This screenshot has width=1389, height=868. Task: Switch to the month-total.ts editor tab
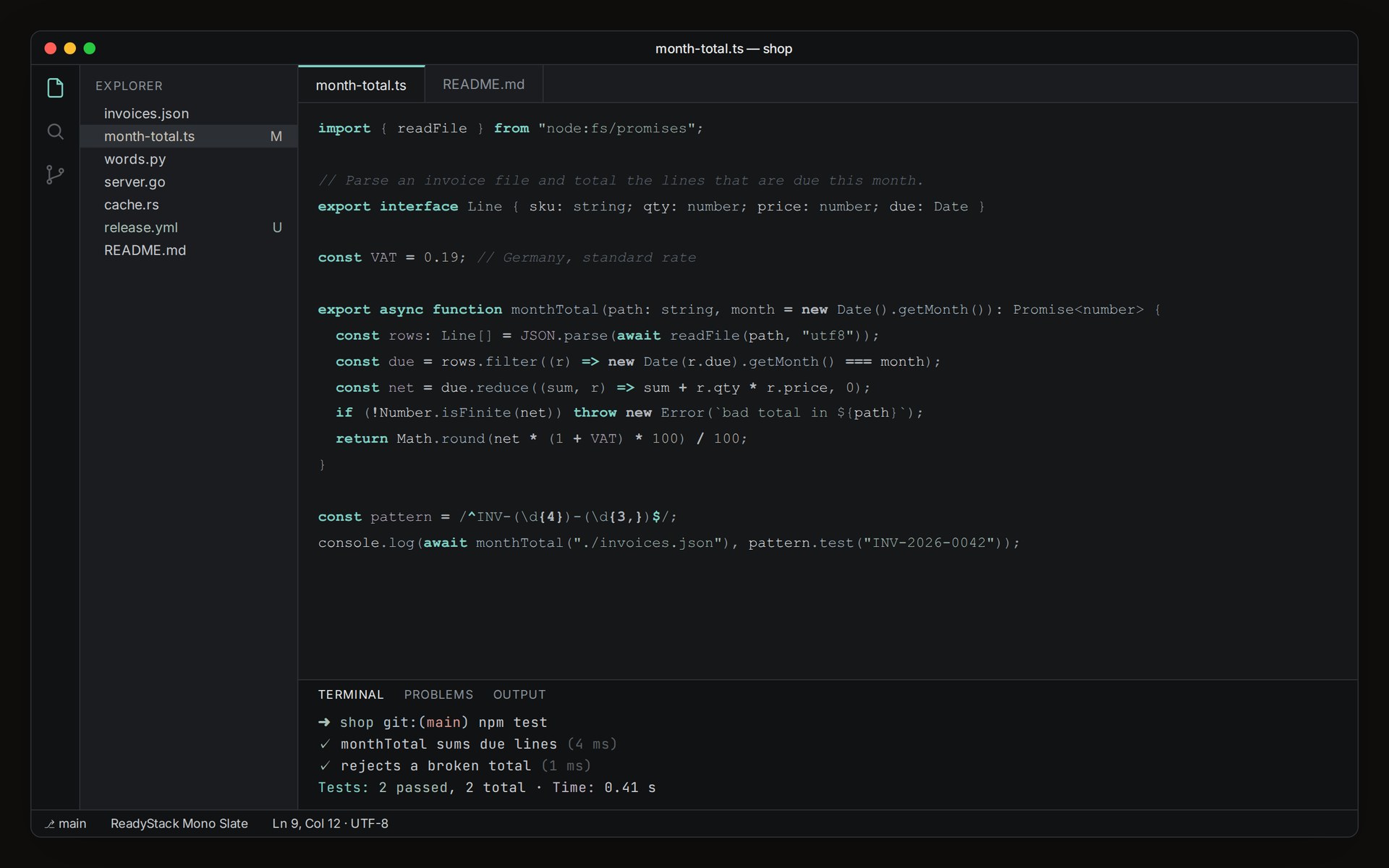(361, 85)
